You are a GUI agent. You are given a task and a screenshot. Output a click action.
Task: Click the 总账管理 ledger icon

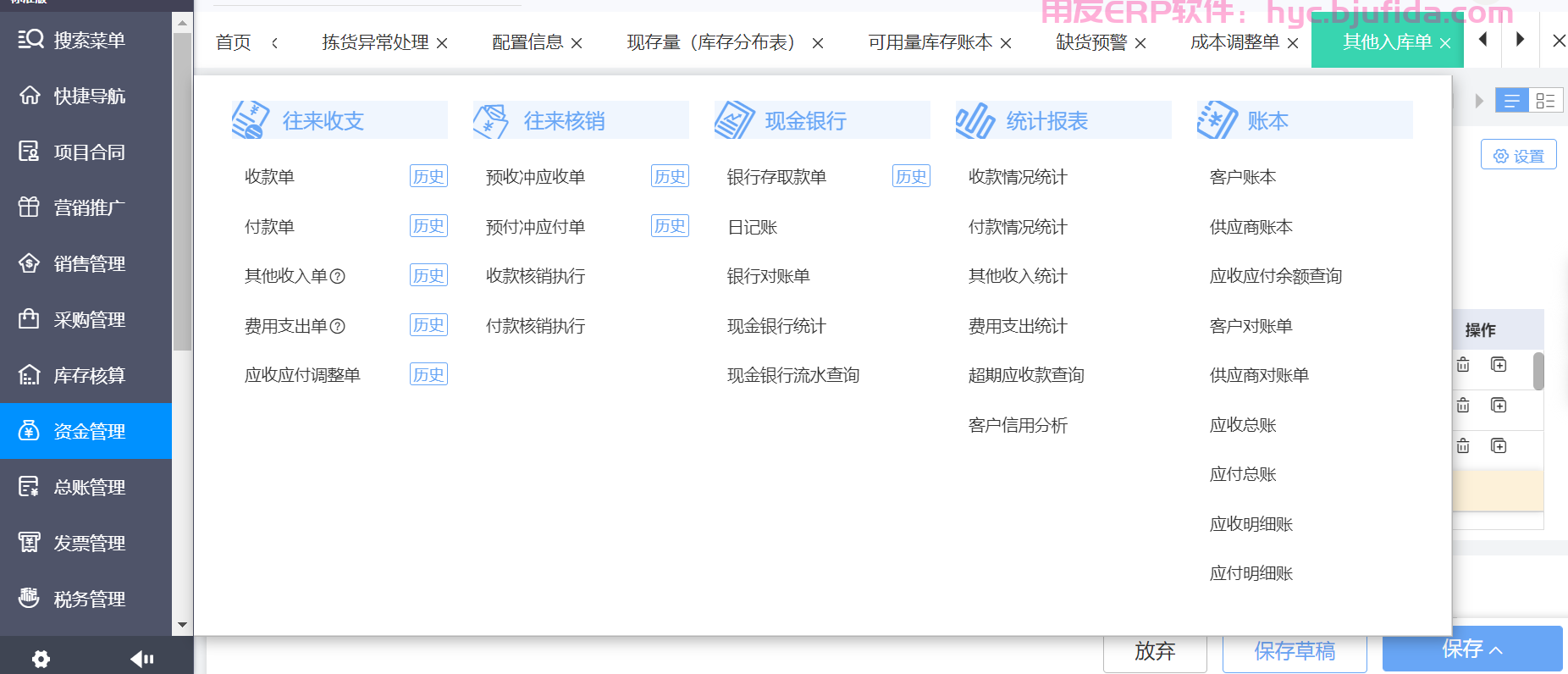[30, 486]
